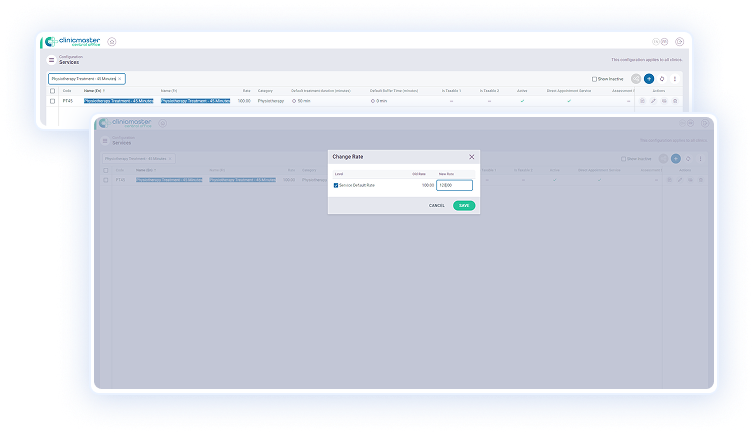Screen dimensions: 753x433
Task: Click the settings icon next to clinicmaster logo
Action: [x=111, y=42]
